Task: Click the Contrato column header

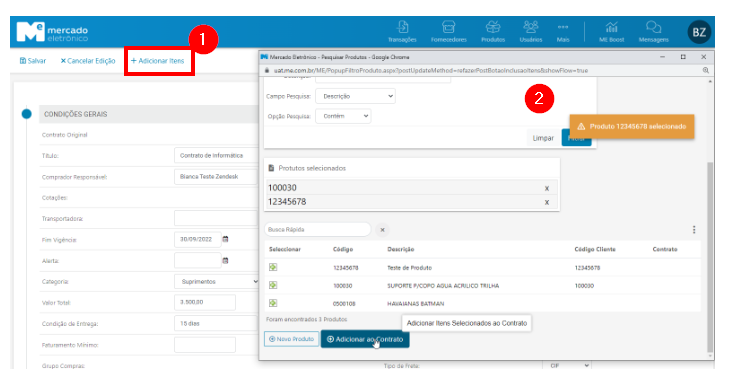Action: point(665,249)
